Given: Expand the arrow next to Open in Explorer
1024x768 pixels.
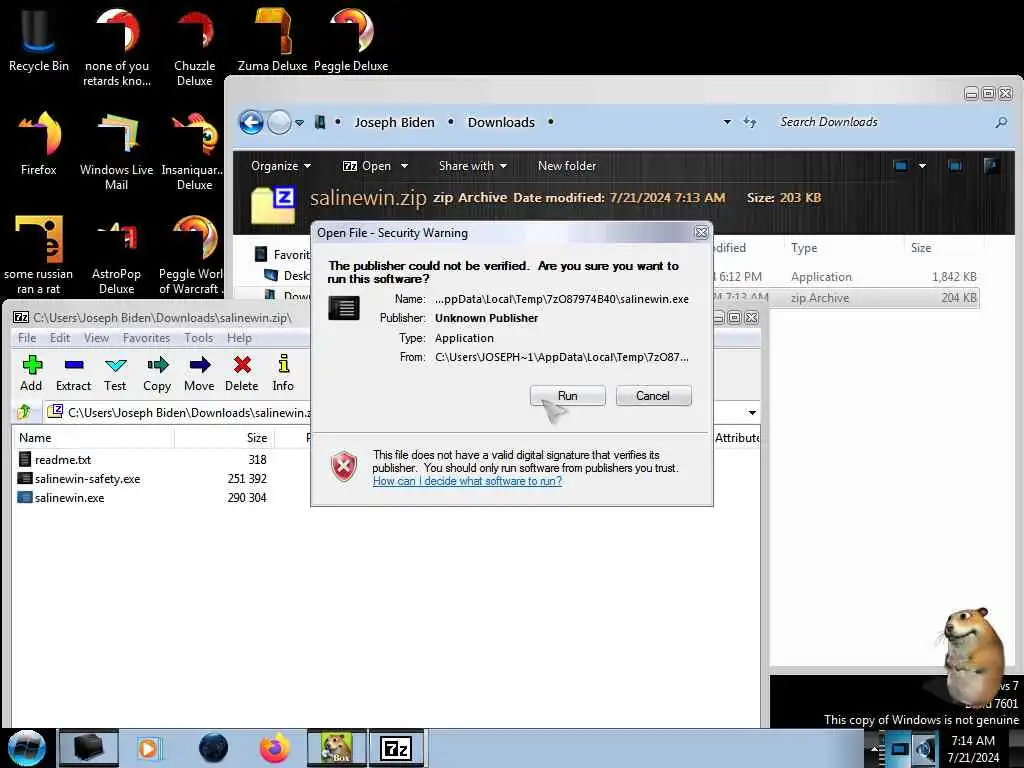Looking at the screenshot, I should pos(404,166).
